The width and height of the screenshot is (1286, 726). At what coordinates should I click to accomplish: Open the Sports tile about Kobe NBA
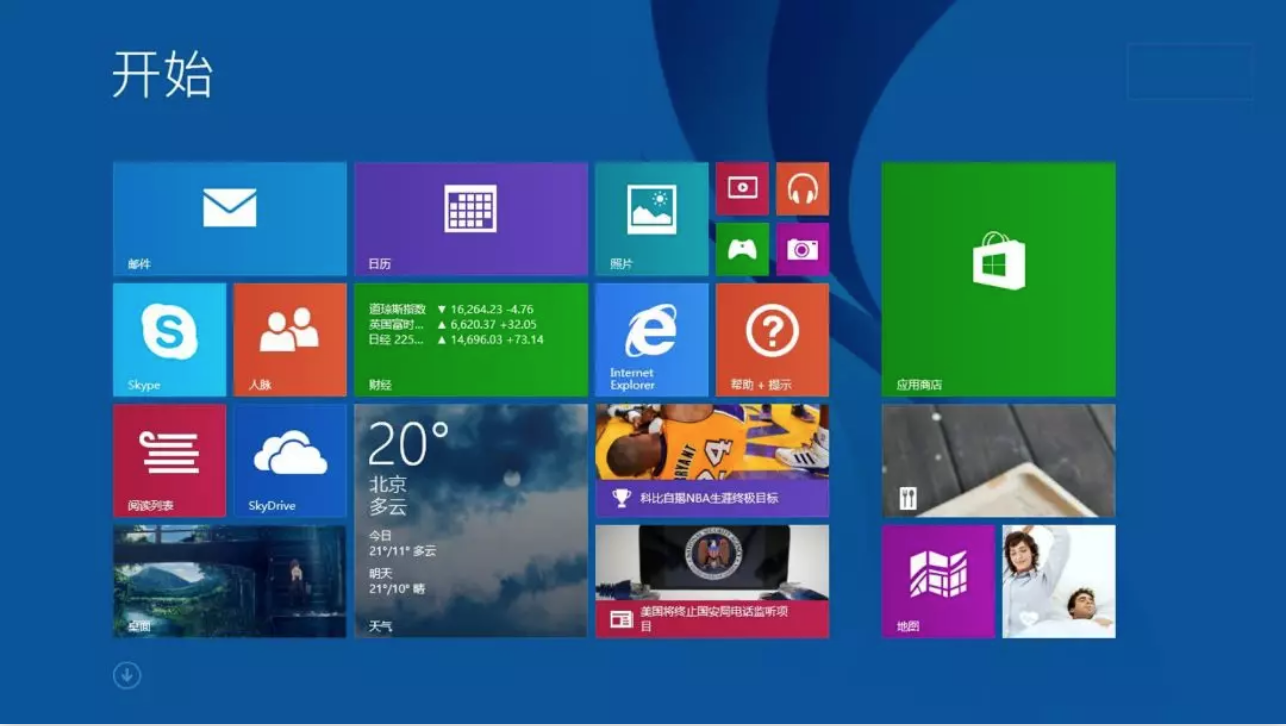point(712,461)
